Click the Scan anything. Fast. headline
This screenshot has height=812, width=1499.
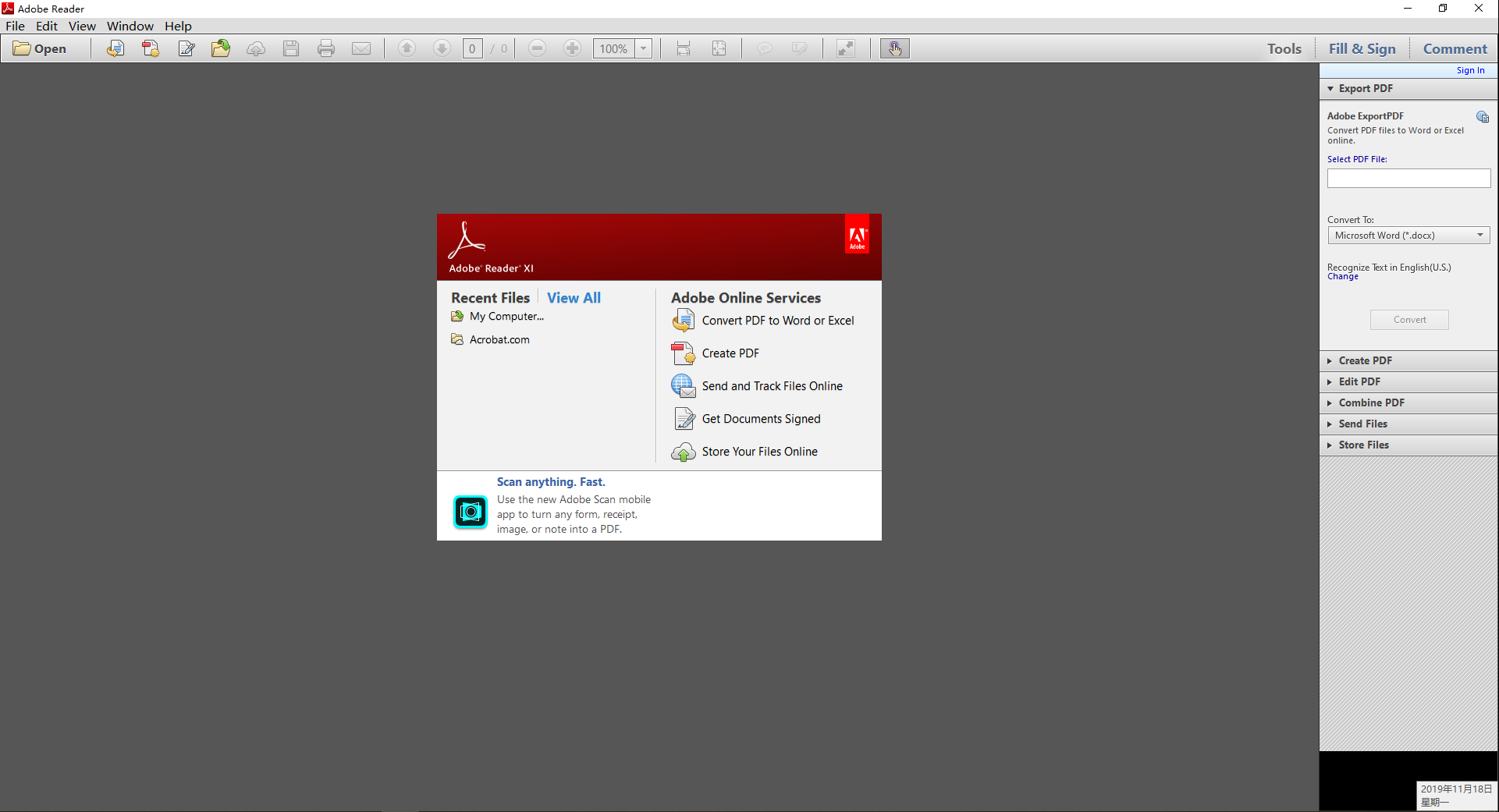click(x=551, y=482)
